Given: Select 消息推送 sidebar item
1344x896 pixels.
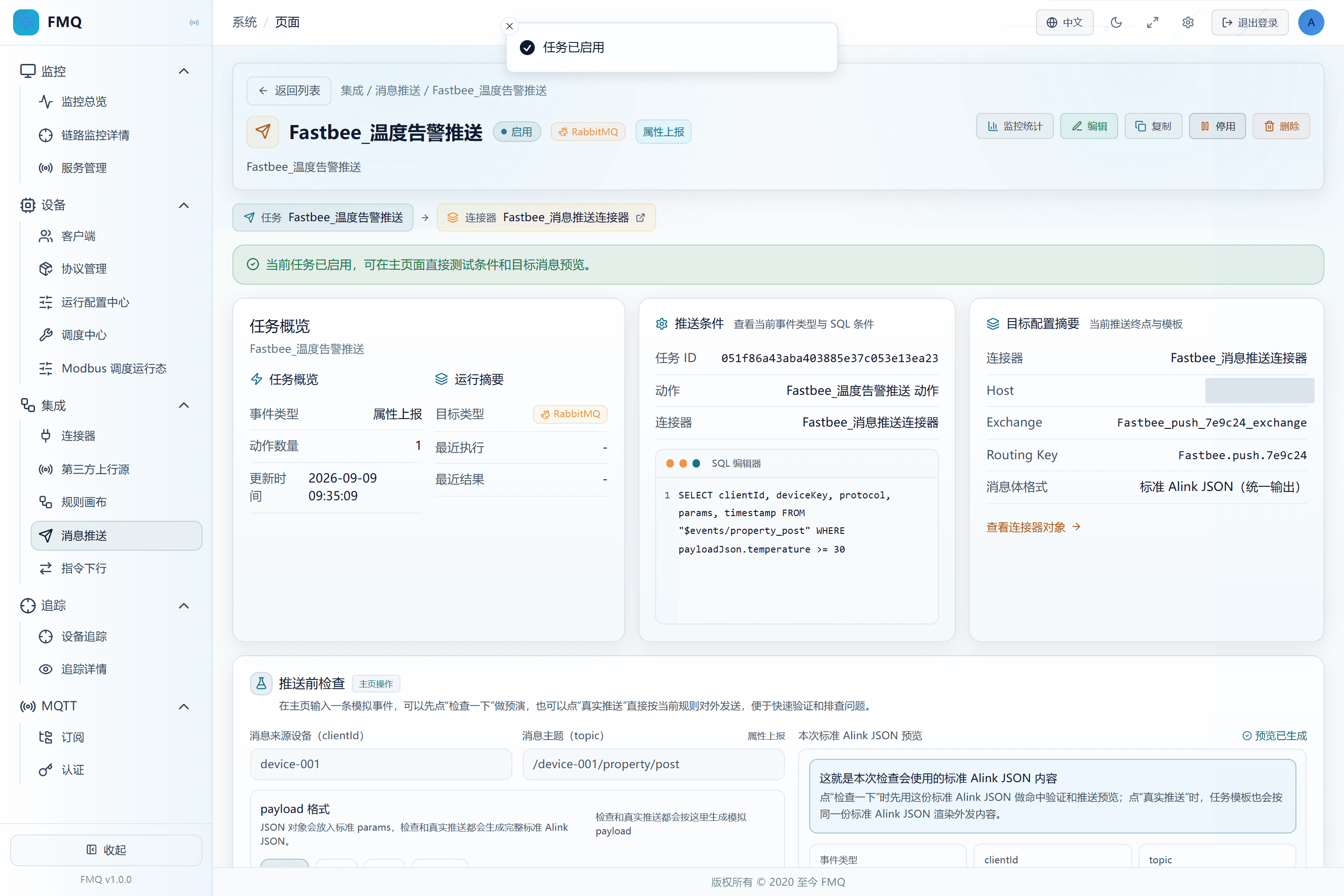Looking at the screenshot, I should pos(116,535).
